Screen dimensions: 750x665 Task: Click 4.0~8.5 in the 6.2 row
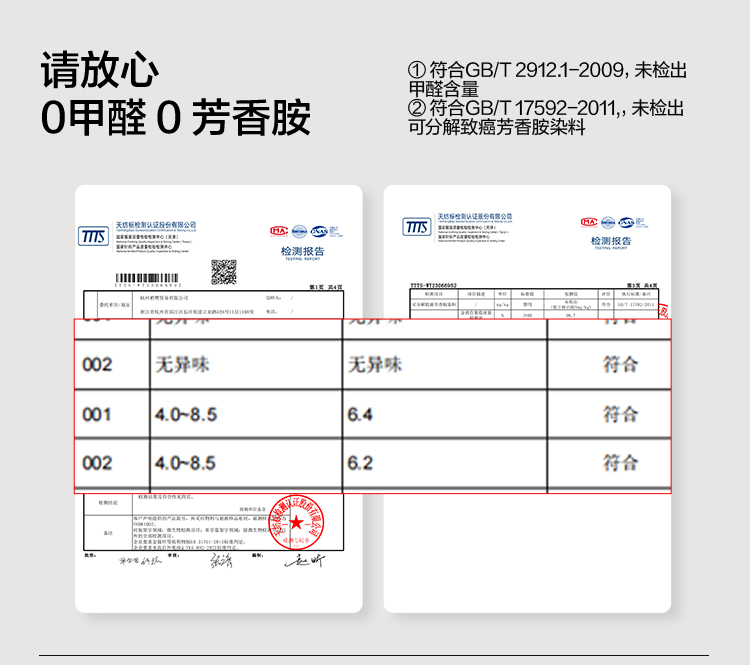point(185,463)
